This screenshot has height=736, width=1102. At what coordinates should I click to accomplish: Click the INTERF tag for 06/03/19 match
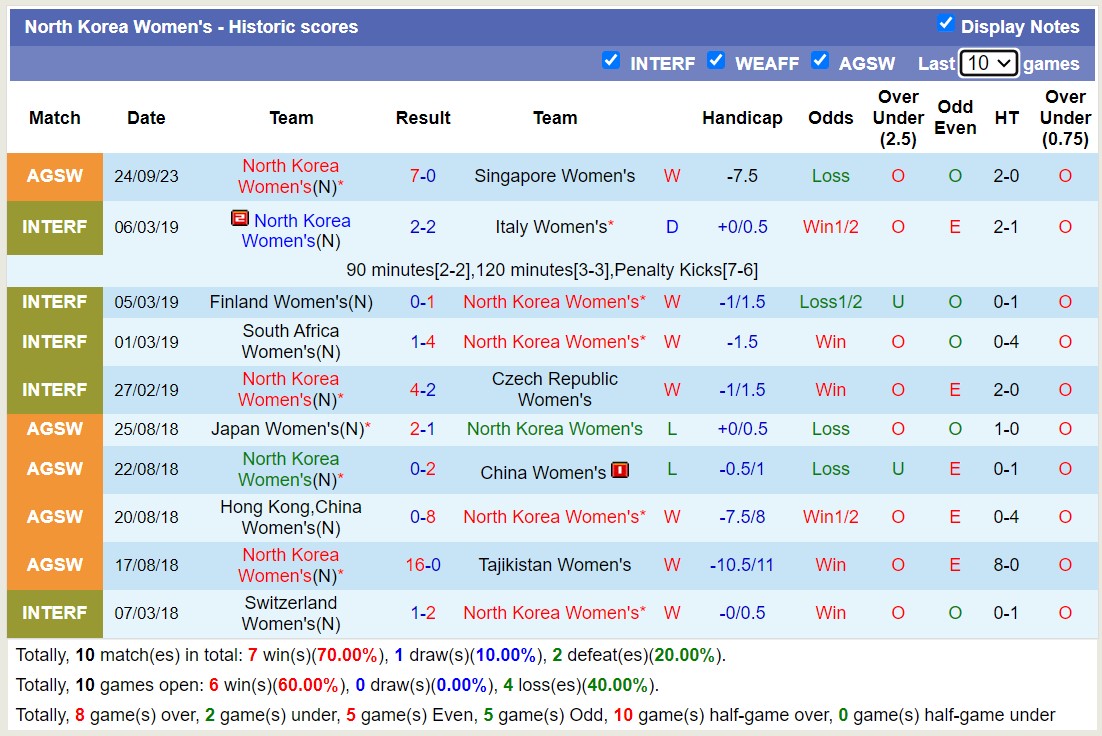click(55, 227)
